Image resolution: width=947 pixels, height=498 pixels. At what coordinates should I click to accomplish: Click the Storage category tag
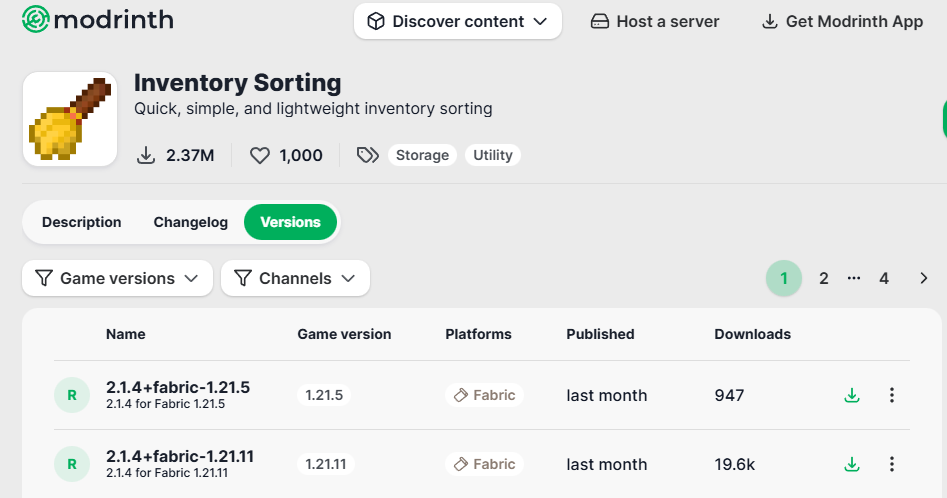tap(422, 155)
